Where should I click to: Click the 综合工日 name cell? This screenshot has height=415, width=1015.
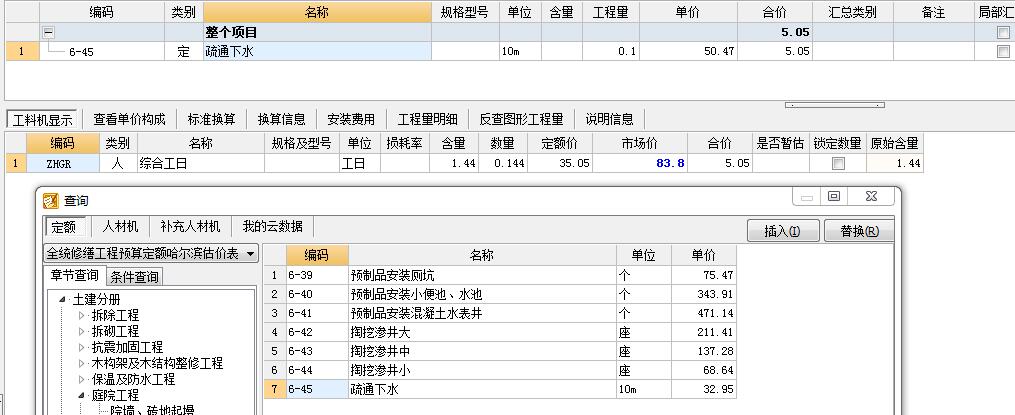click(x=201, y=164)
